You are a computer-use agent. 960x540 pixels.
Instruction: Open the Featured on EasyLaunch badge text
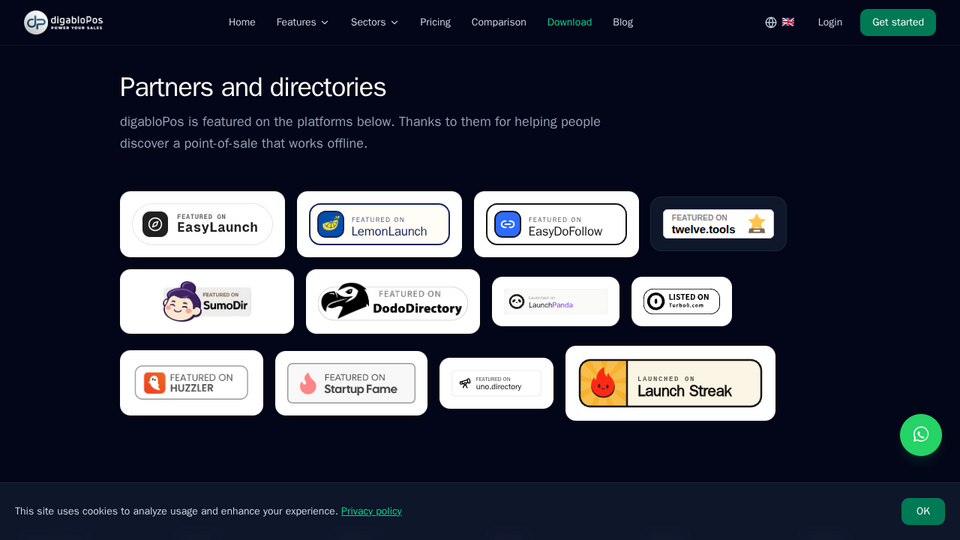tap(217, 224)
